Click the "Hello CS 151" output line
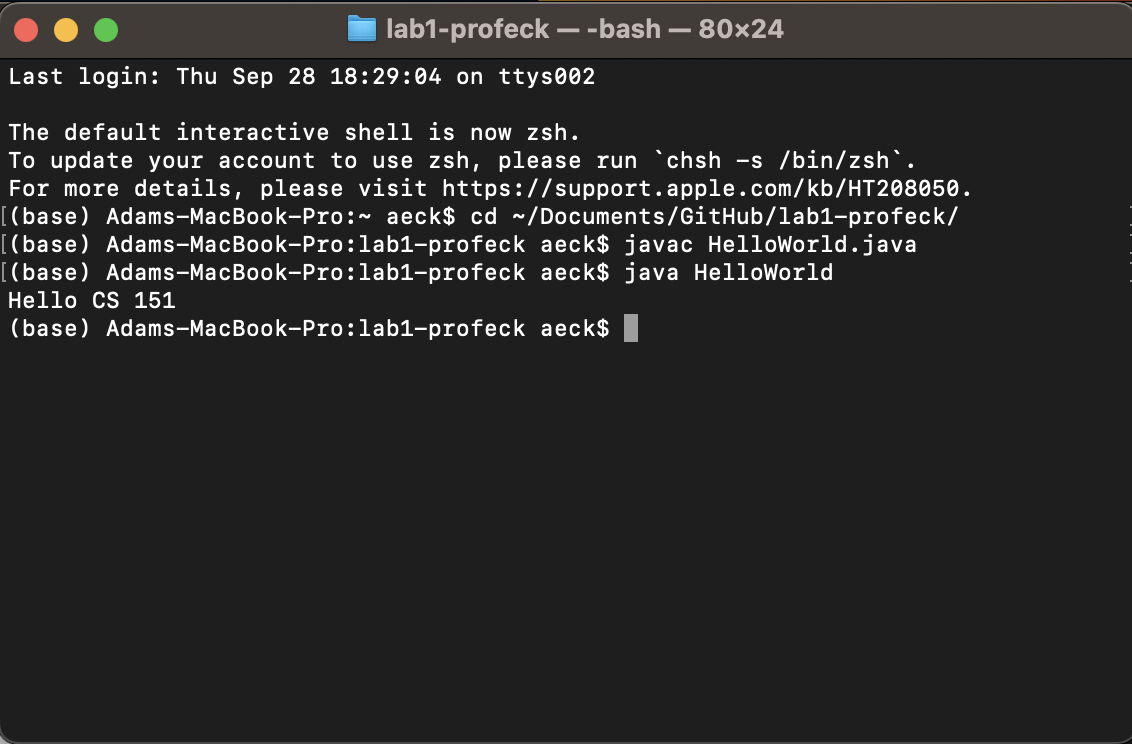The height and width of the screenshot is (744, 1132). [92, 300]
